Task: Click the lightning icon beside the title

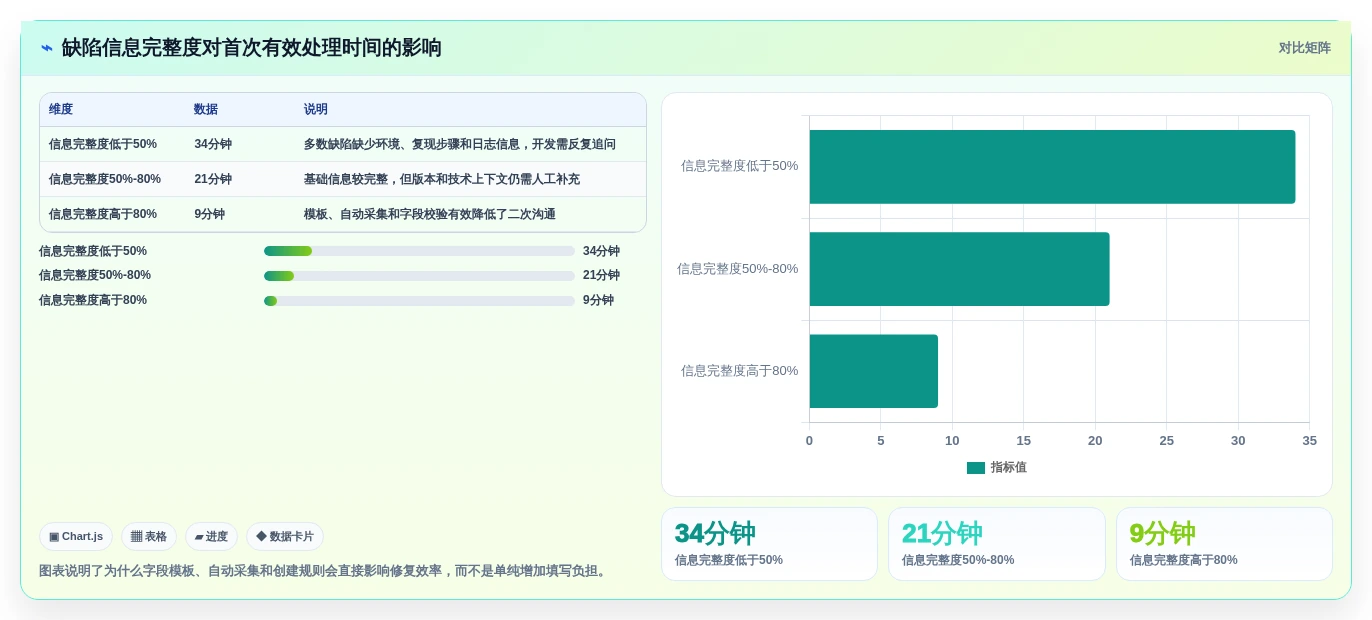Action: 47,48
